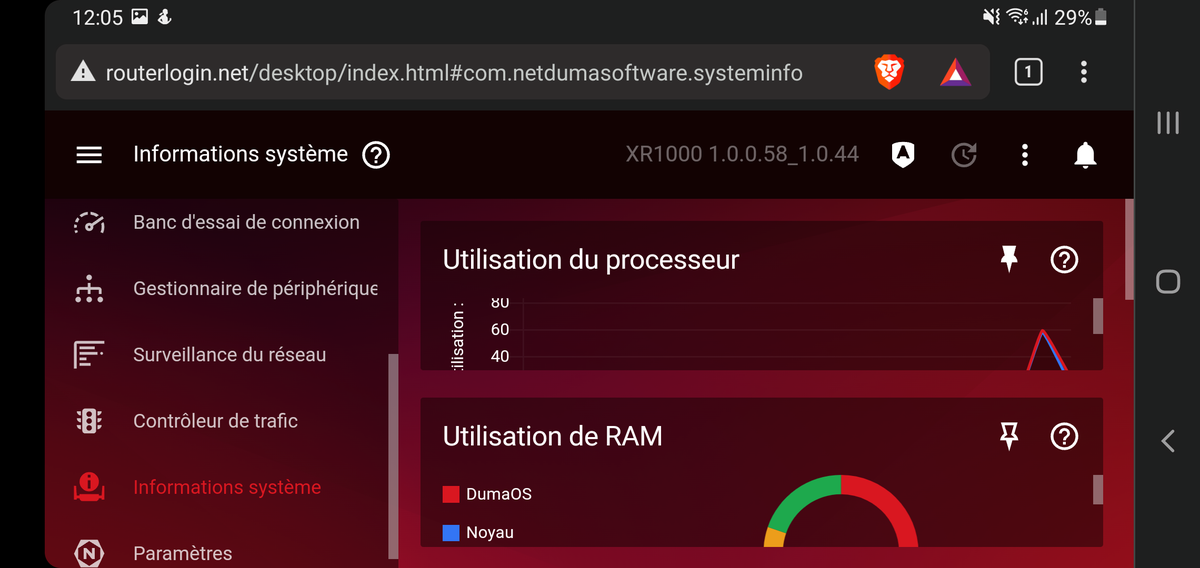Image resolution: width=1200 pixels, height=568 pixels.
Task: Open Brave browser three-dot menu
Action: (x=1084, y=71)
